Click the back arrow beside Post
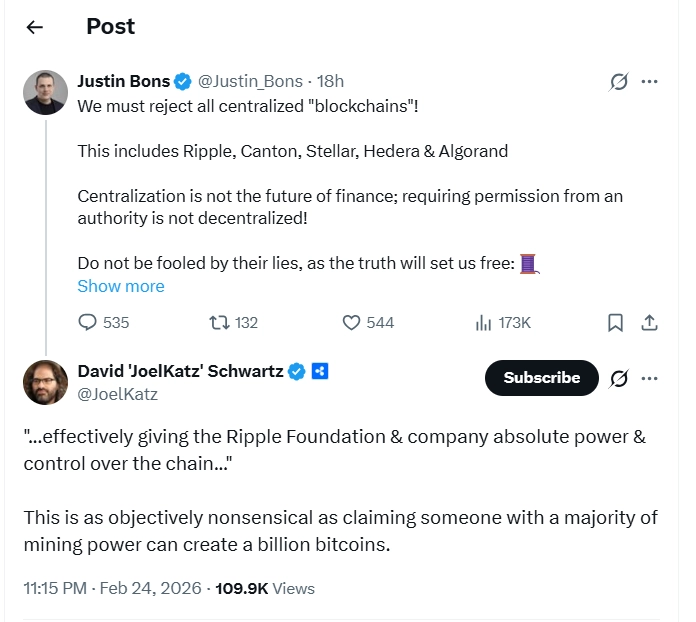 [x=35, y=27]
